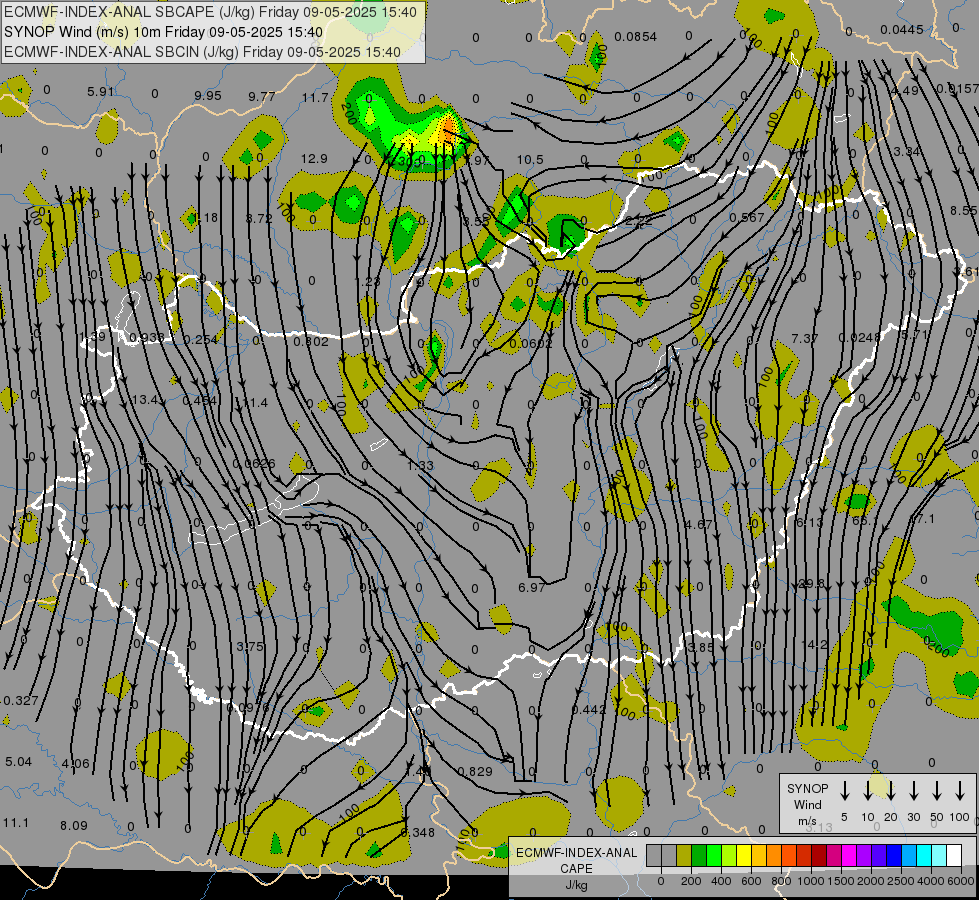
Task: Click 'ECMWF-INDEX-ANAL' label in CAPE legend
Action: [576, 853]
